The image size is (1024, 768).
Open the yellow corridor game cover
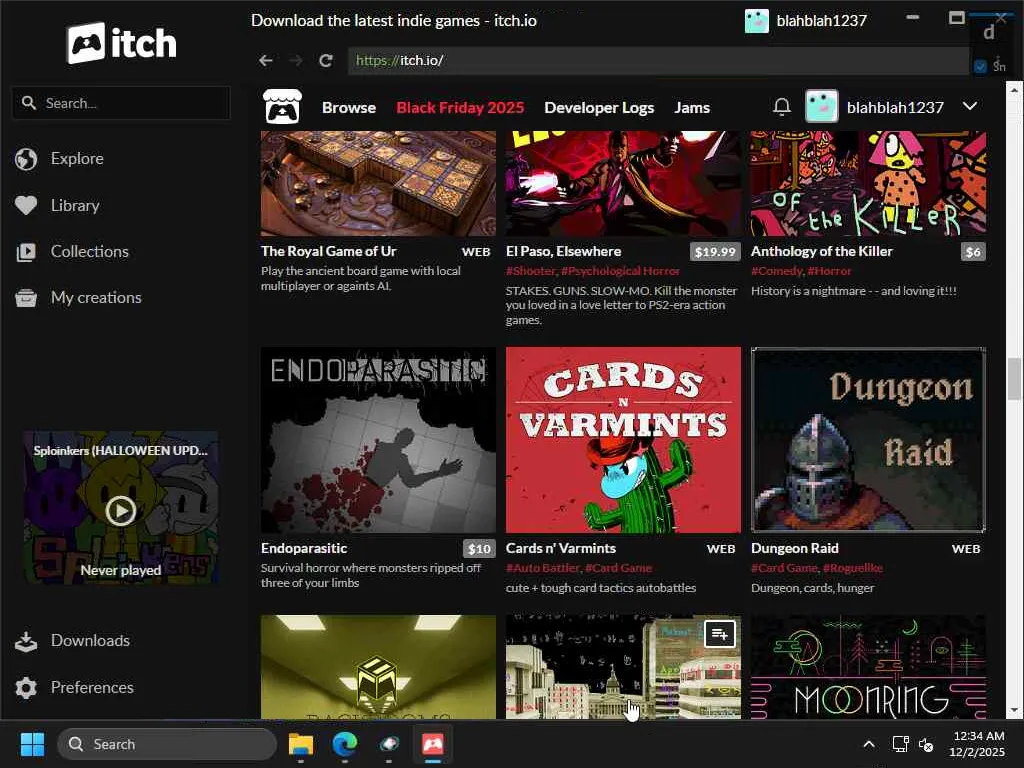378,667
